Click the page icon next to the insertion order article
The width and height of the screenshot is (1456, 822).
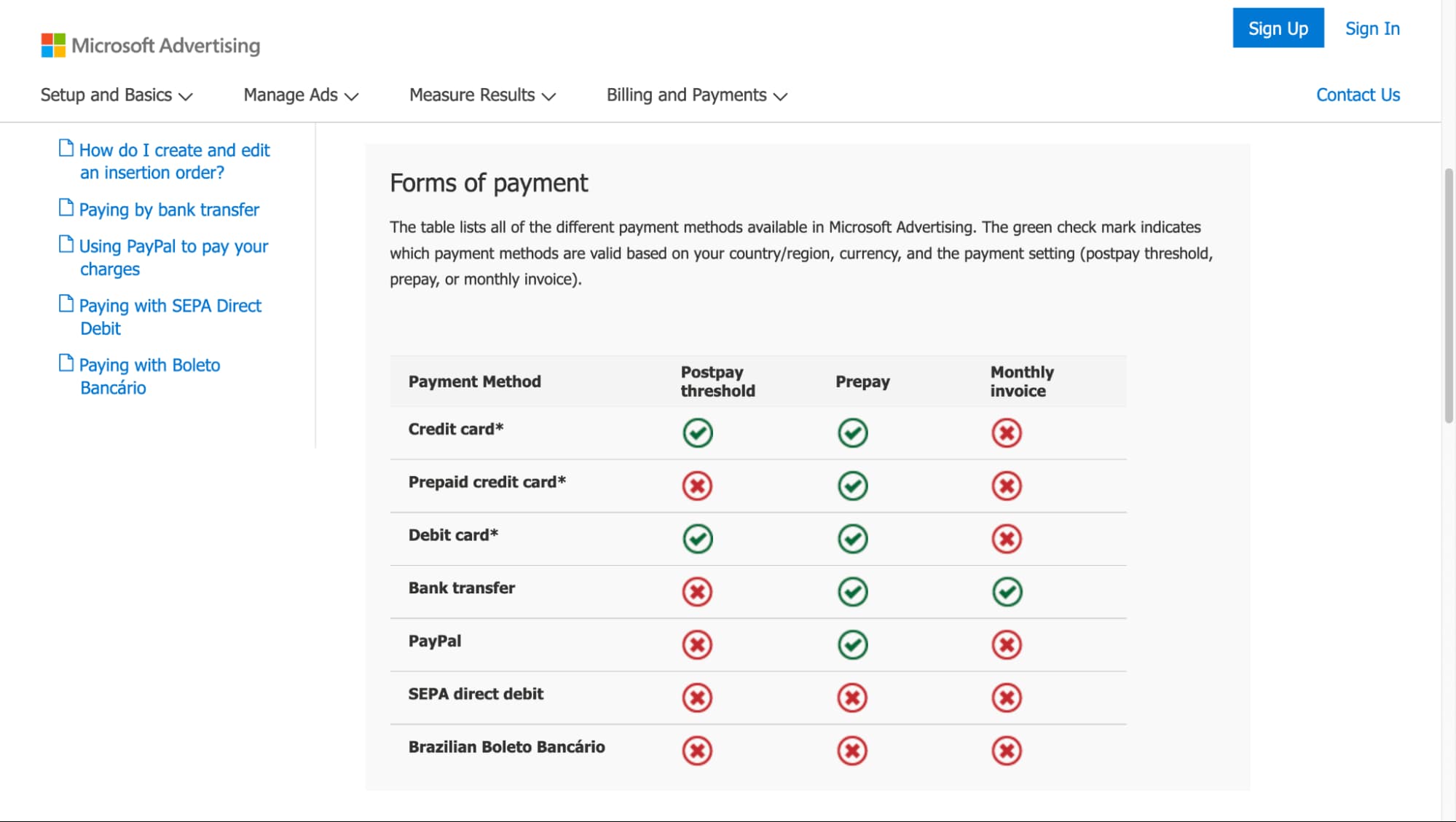(66, 149)
